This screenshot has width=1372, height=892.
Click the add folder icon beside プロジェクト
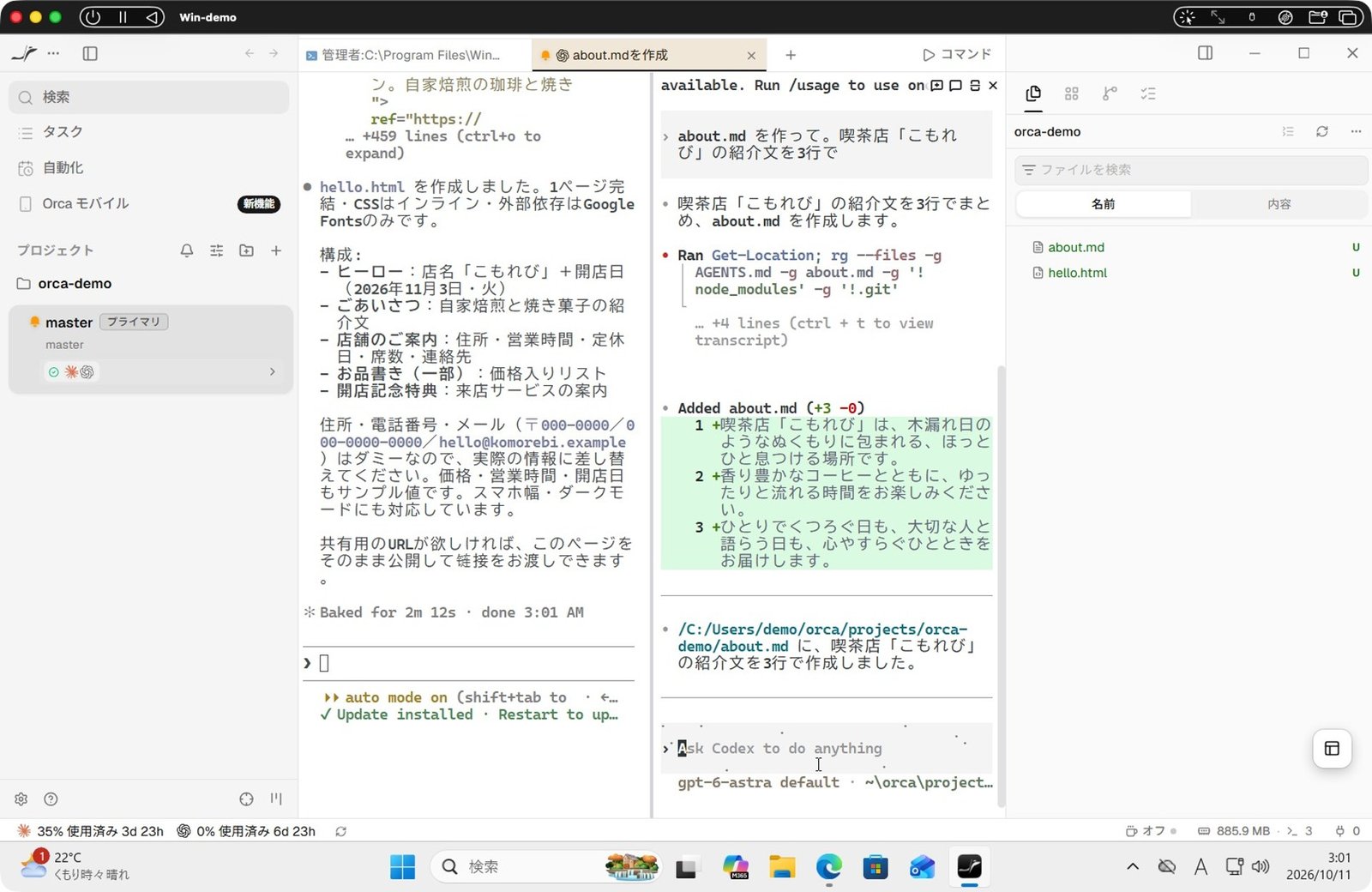[246, 250]
